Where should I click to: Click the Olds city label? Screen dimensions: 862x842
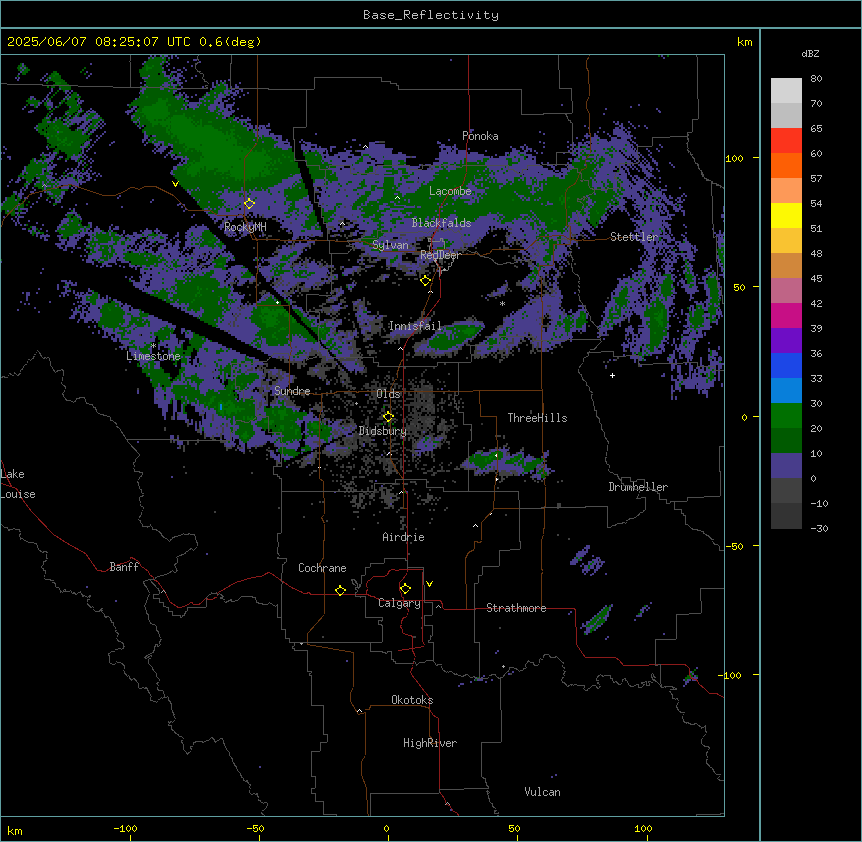388,394
